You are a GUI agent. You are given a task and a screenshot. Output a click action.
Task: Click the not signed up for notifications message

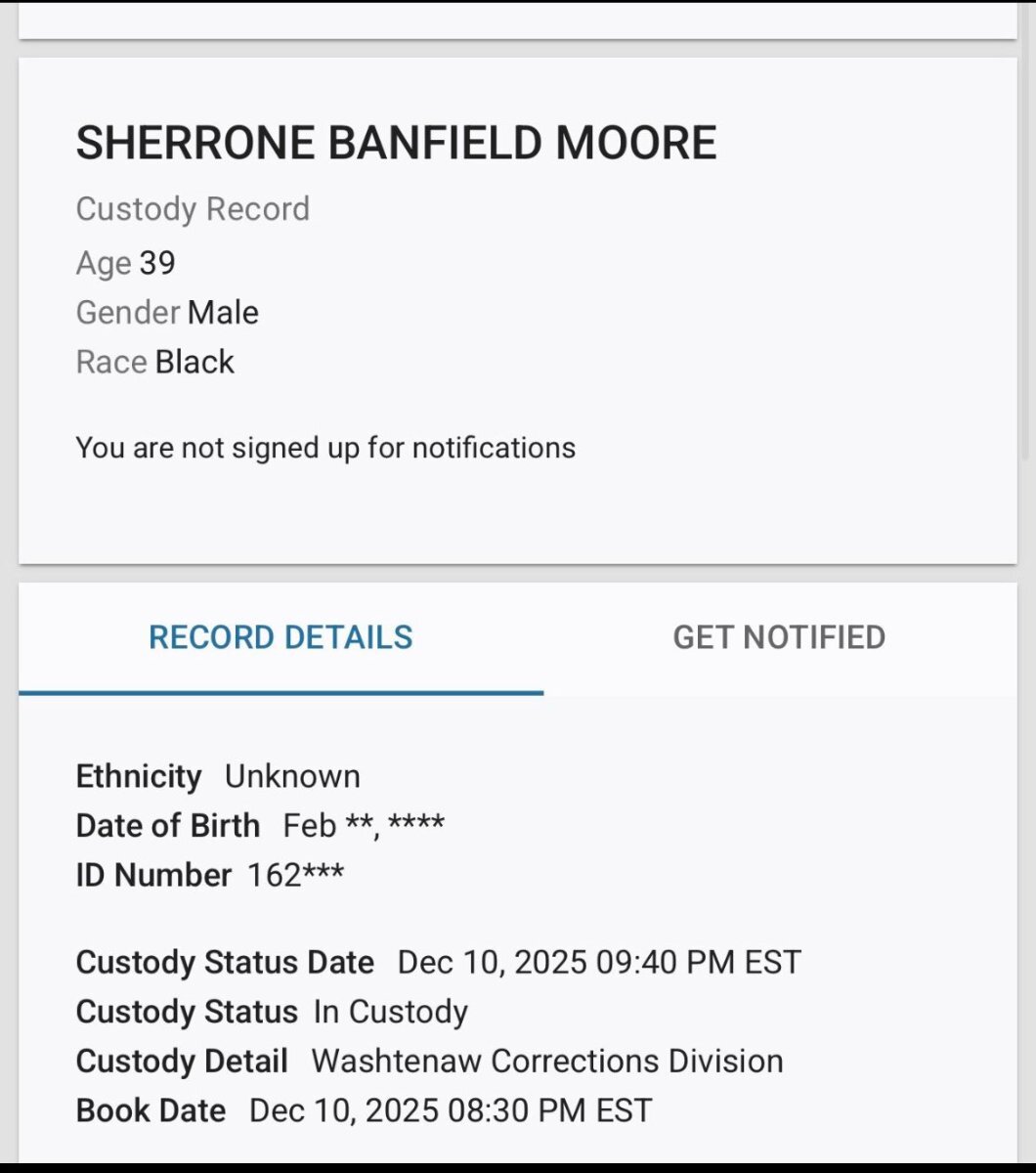[x=325, y=448]
